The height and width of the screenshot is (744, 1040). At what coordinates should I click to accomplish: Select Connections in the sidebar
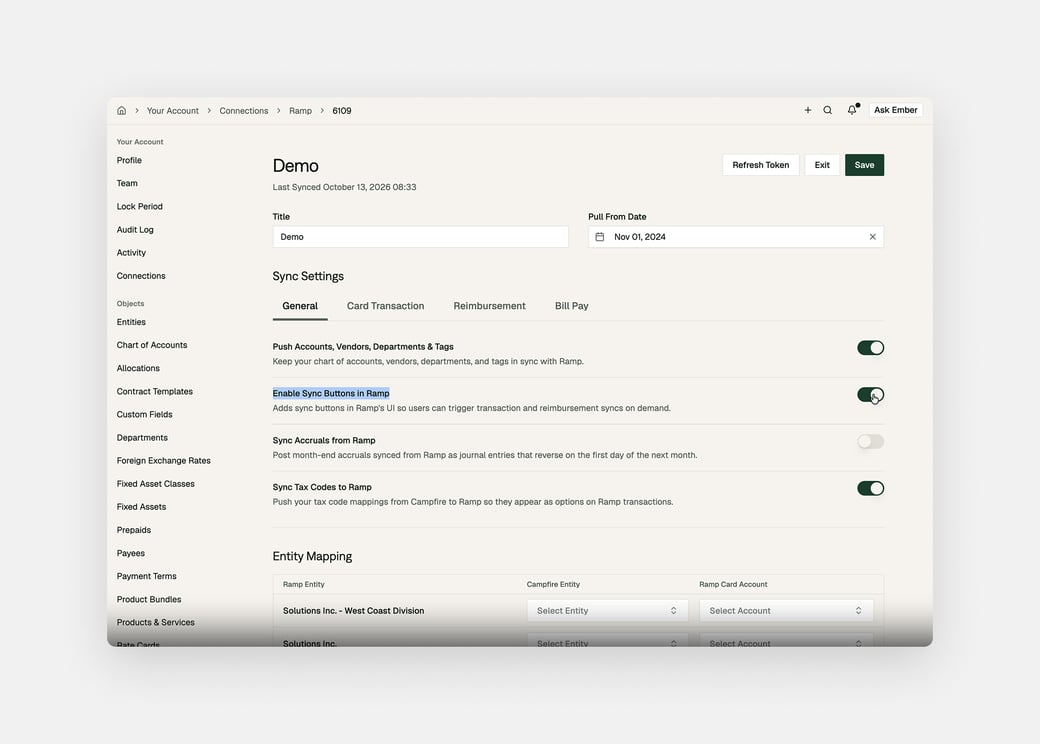coord(141,276)
